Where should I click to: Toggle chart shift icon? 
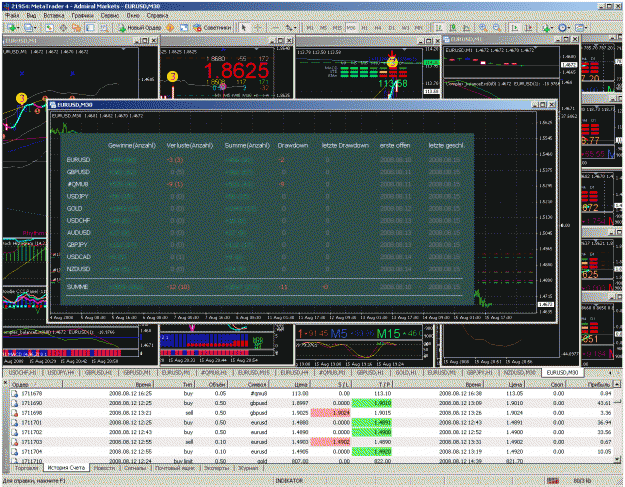click(x=529, y=27)
